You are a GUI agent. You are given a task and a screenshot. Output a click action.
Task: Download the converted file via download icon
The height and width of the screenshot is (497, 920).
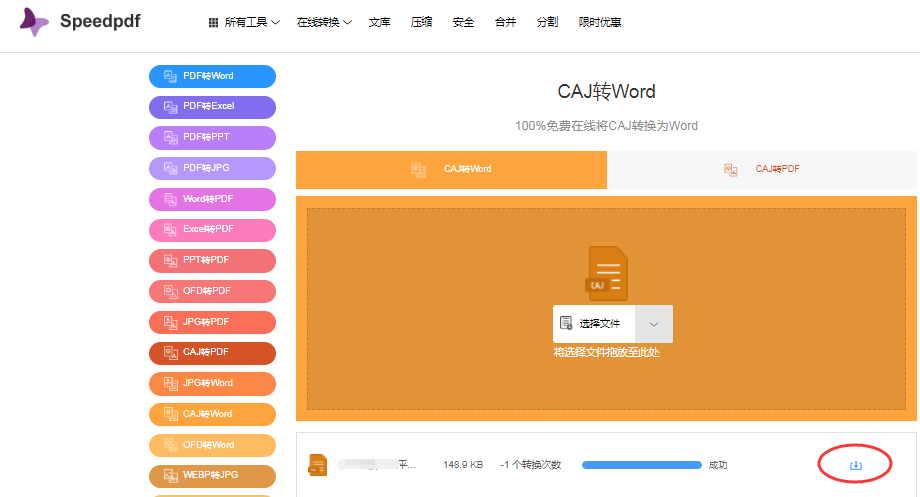coord(856,465)
